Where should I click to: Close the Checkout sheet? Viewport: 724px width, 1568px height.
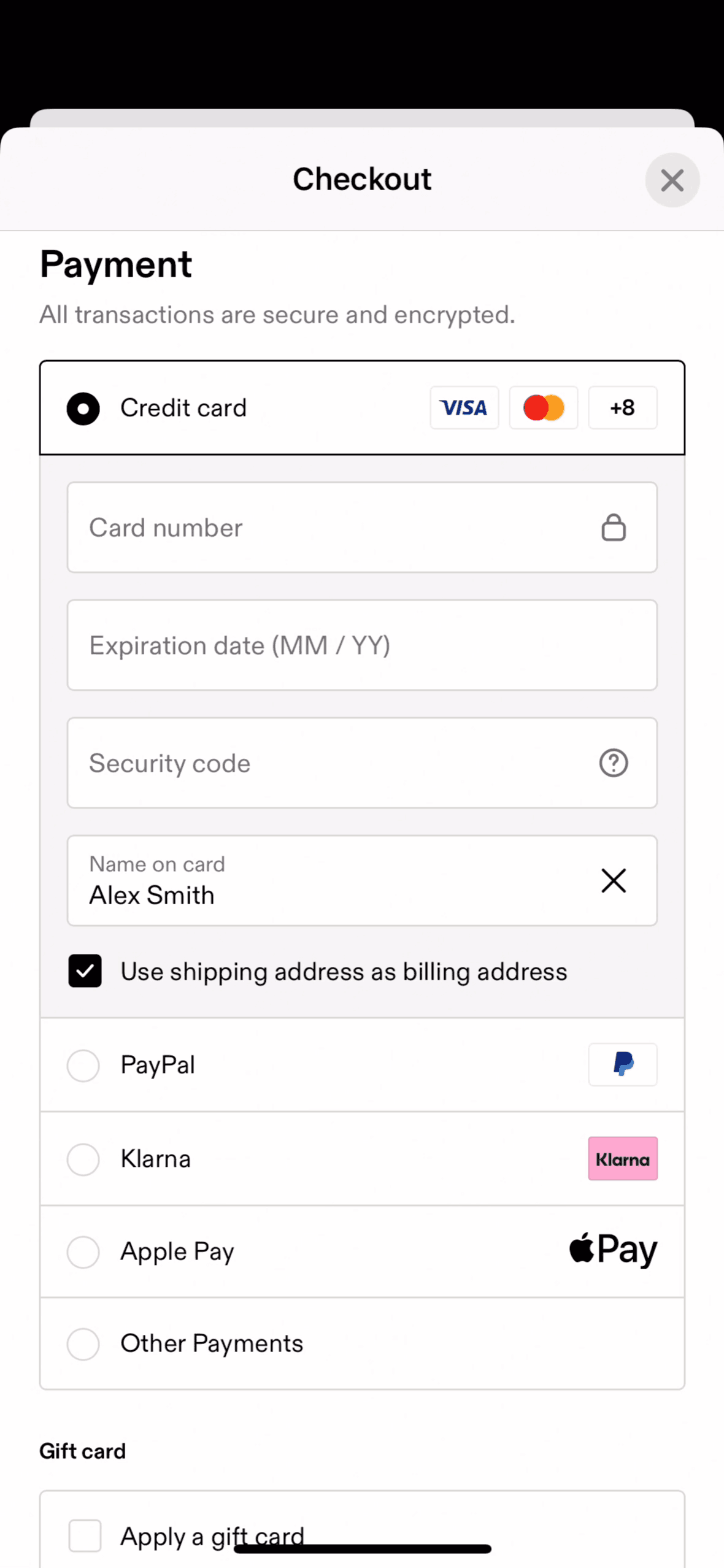(672, 180)
